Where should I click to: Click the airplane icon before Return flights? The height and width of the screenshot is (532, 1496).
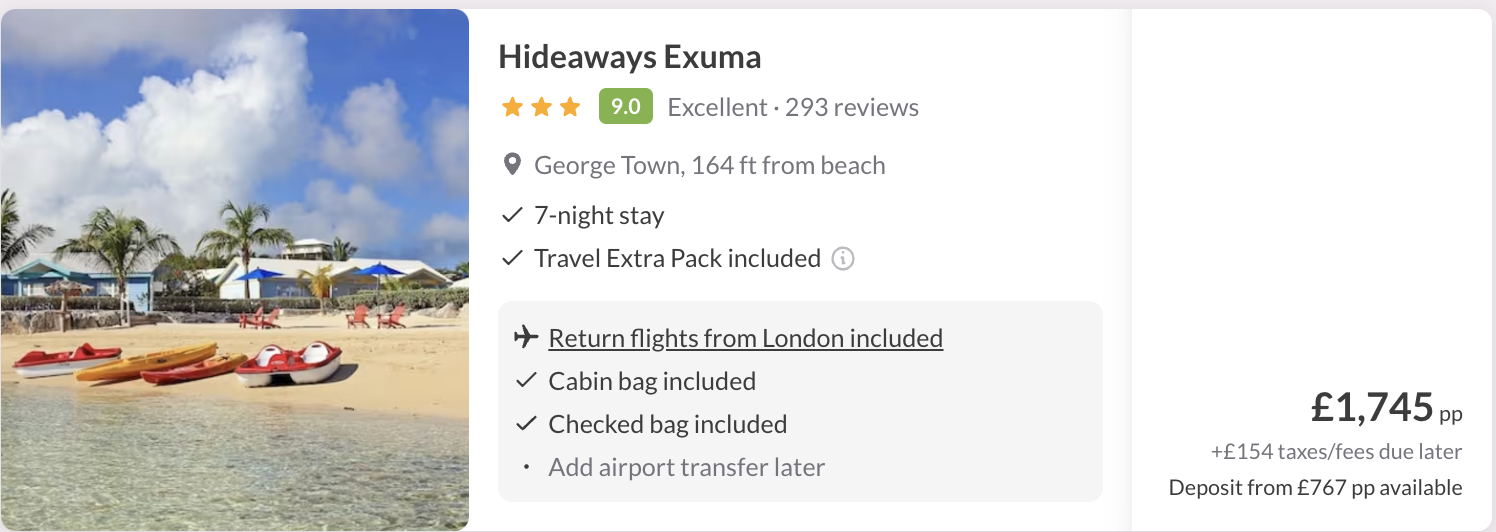point(526,338)
